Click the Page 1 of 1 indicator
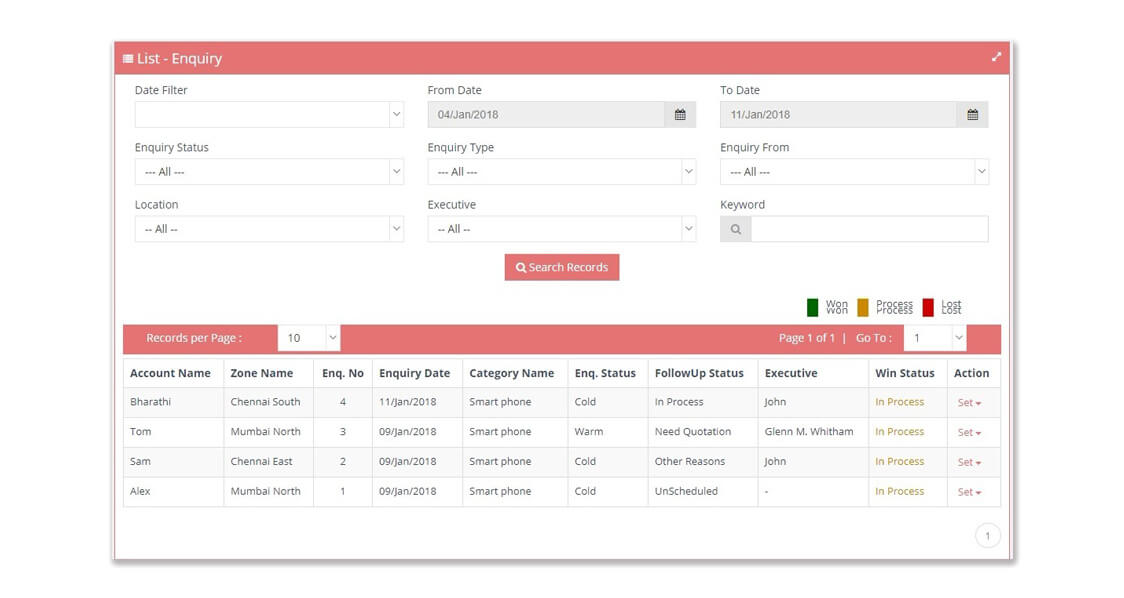1124x598 pixels. [x=806, y=338]
